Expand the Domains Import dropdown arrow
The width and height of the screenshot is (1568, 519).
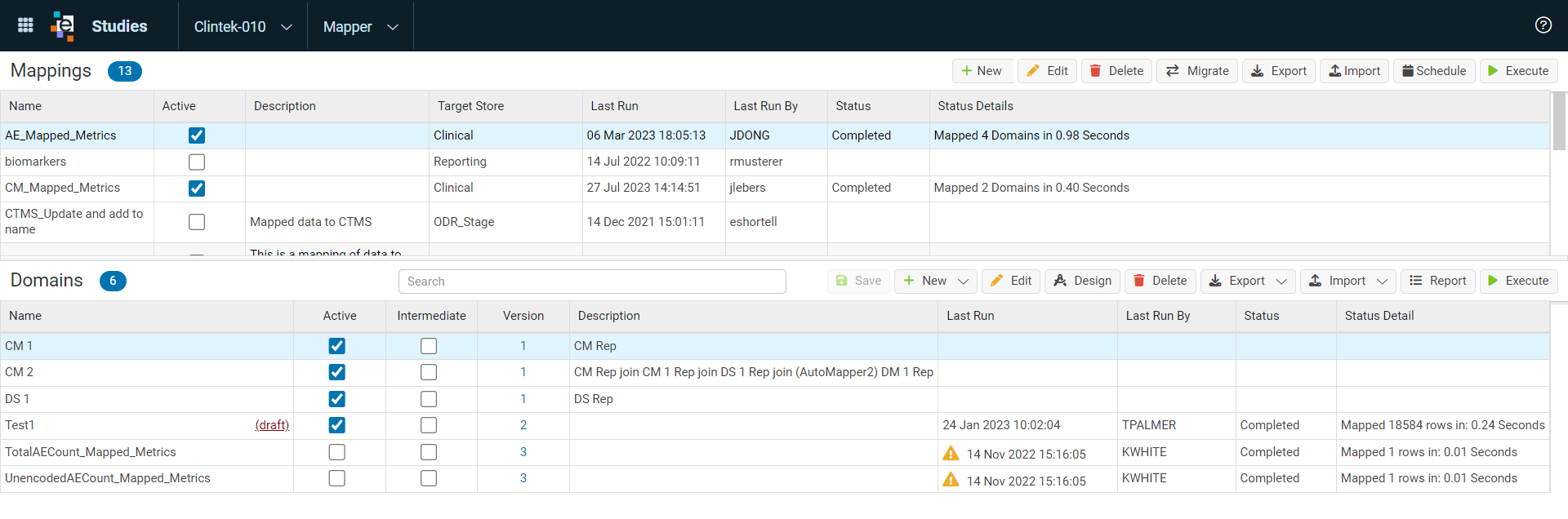click(1382, 282)
